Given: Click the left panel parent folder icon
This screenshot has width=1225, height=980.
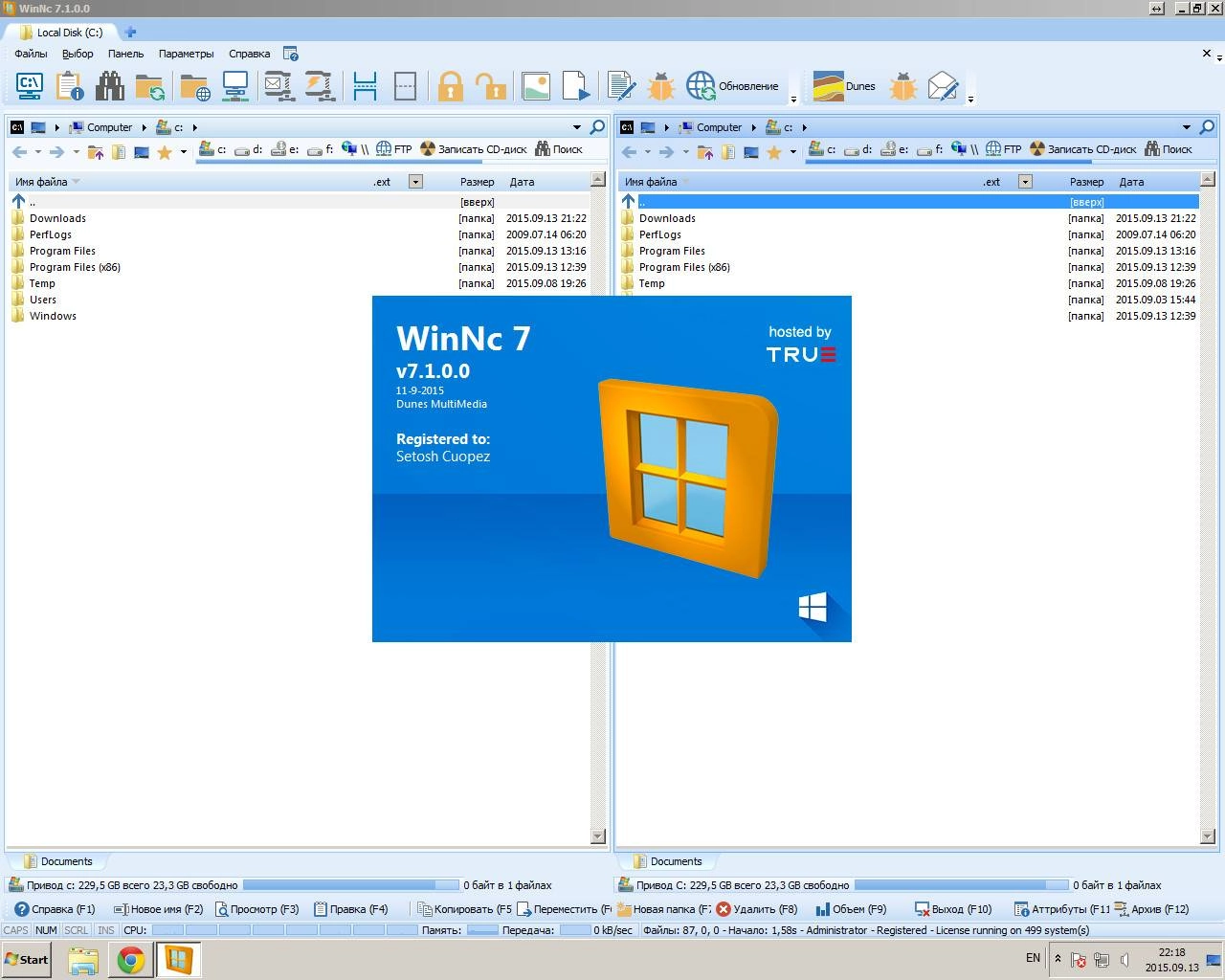Looking at the screenshot, I should pos(96,151).
